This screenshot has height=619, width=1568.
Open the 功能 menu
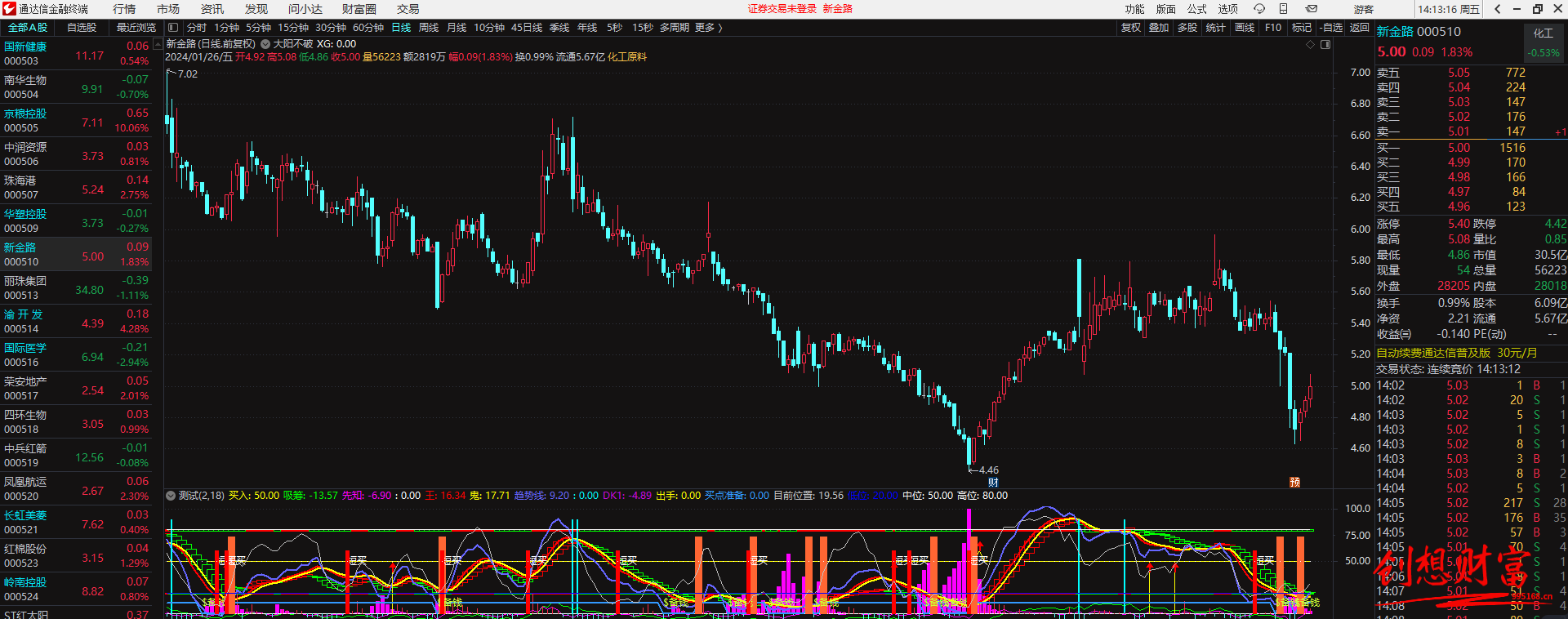click(1135, 9)
